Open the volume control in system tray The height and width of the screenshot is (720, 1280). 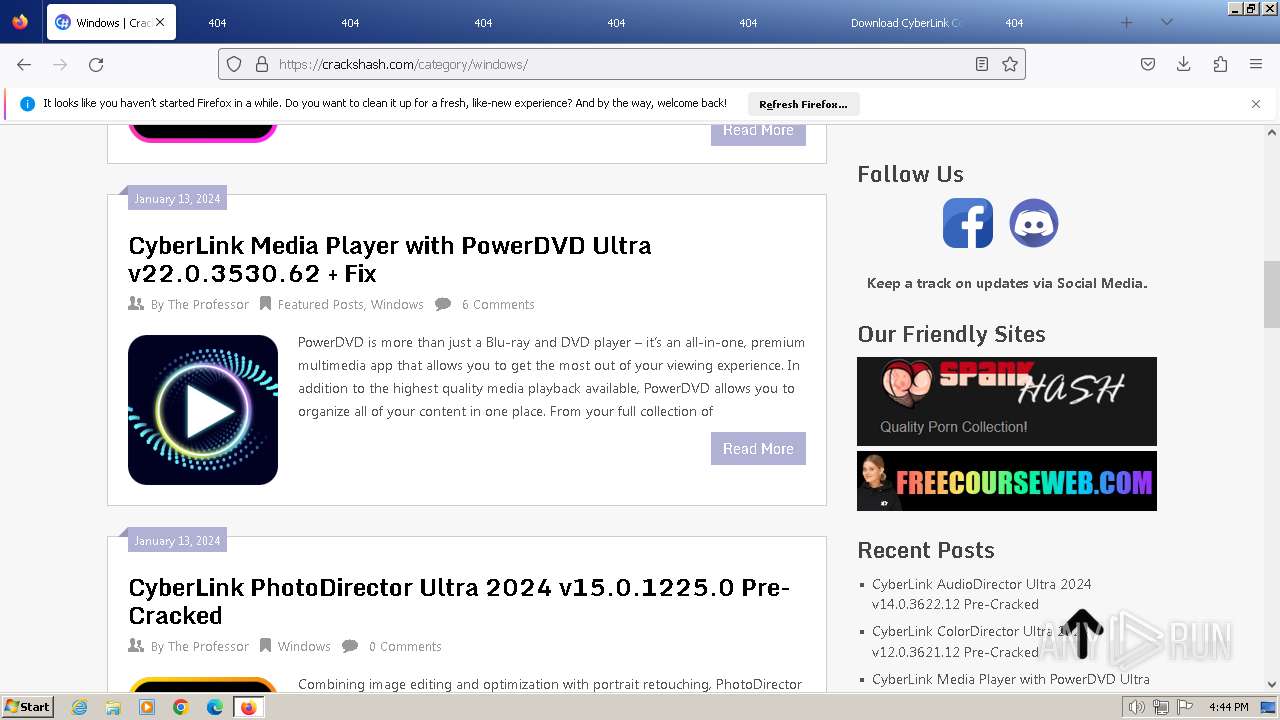(x=1136, y=707)
